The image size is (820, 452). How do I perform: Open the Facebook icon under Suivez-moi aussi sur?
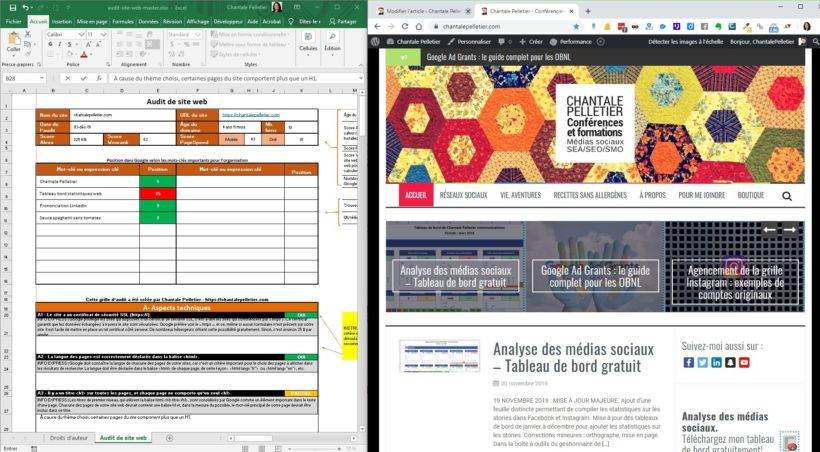(x=689, y=362)
